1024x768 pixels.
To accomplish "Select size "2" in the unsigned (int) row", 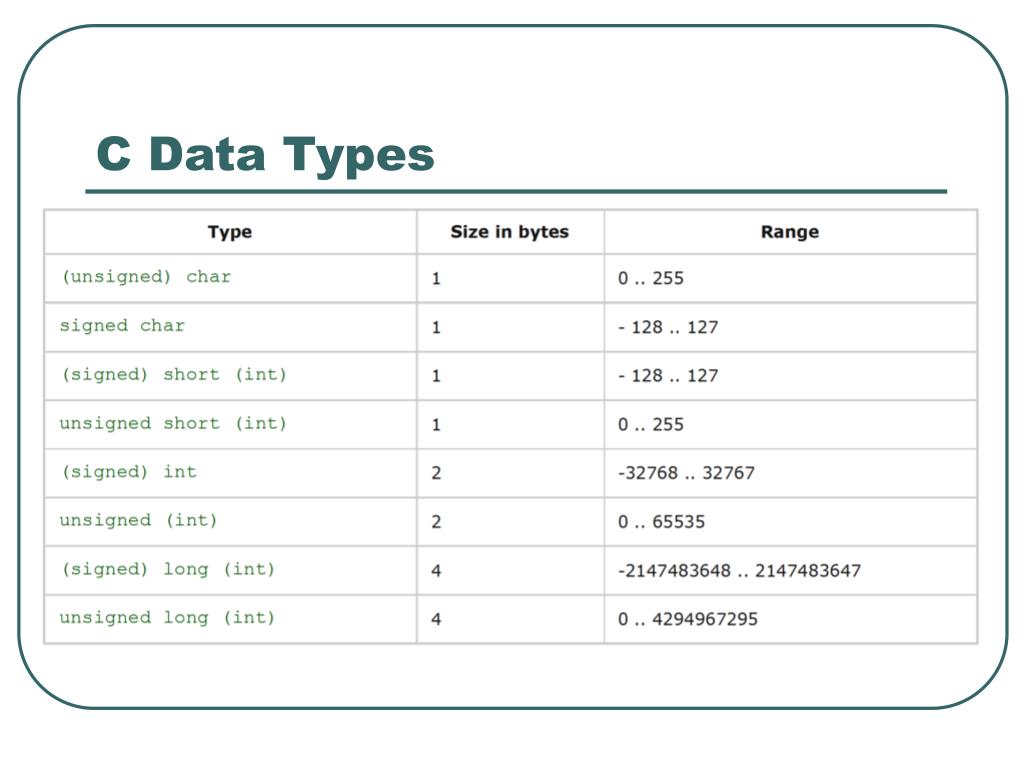I will [x=436, y=522].
